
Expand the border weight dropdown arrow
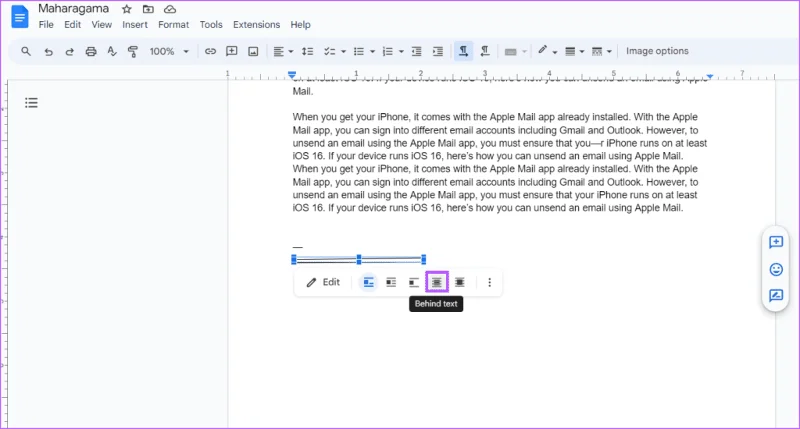coord(582,52)
